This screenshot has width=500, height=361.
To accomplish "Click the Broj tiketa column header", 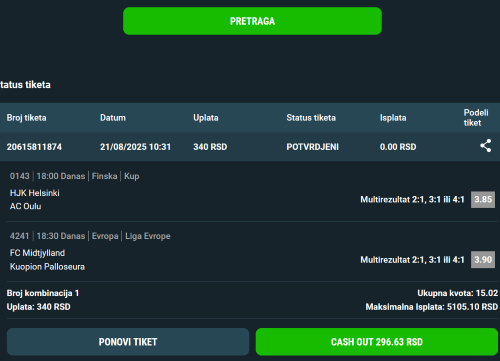I will tap(27, 118).
